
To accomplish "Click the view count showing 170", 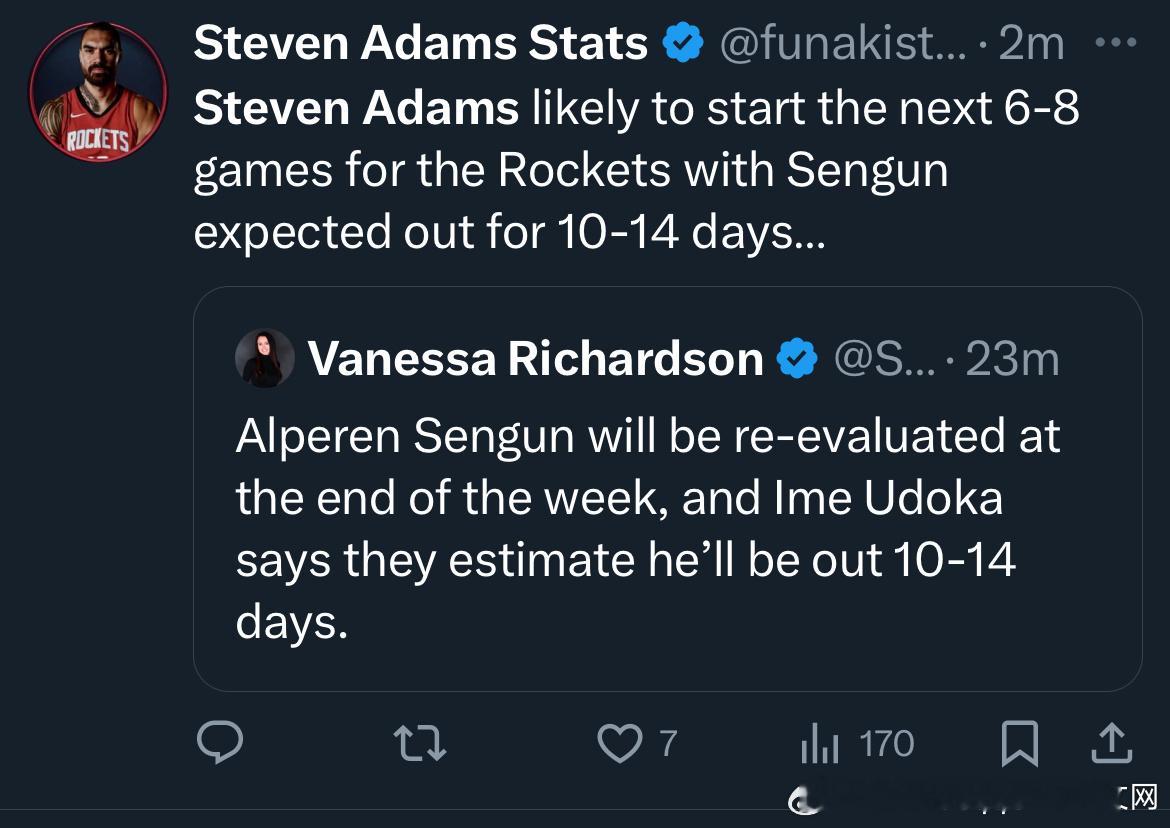I will (887, 744).
